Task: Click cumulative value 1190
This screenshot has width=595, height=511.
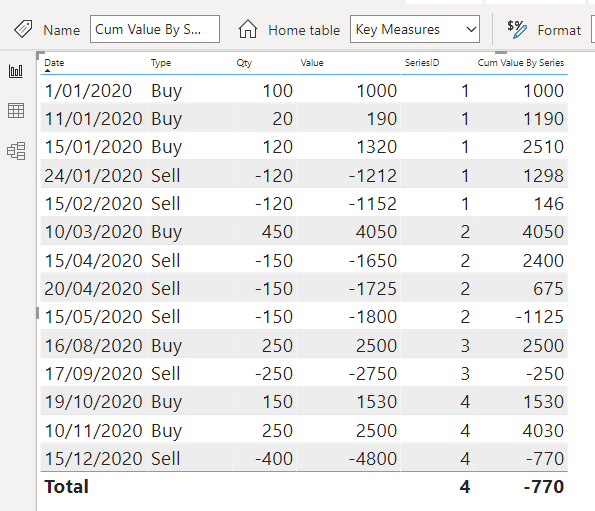Action: coord(544,119)
